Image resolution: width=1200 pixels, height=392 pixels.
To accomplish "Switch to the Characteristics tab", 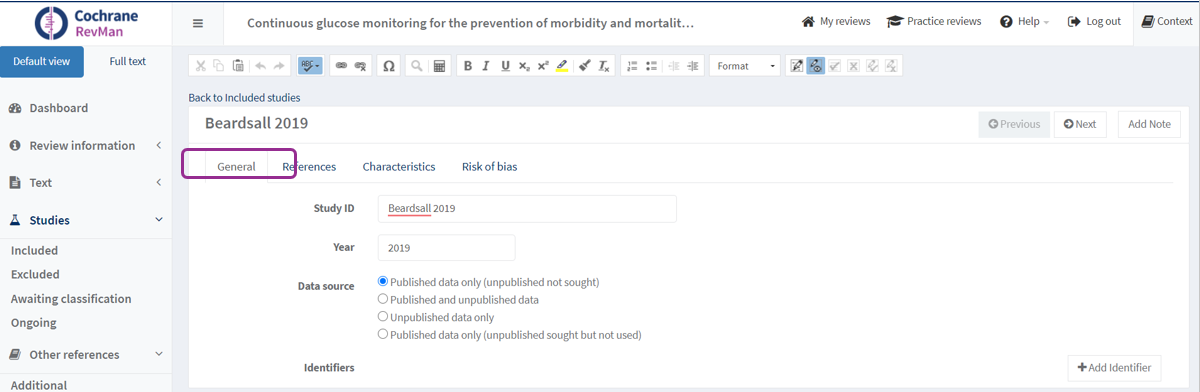I will point(399,167).
